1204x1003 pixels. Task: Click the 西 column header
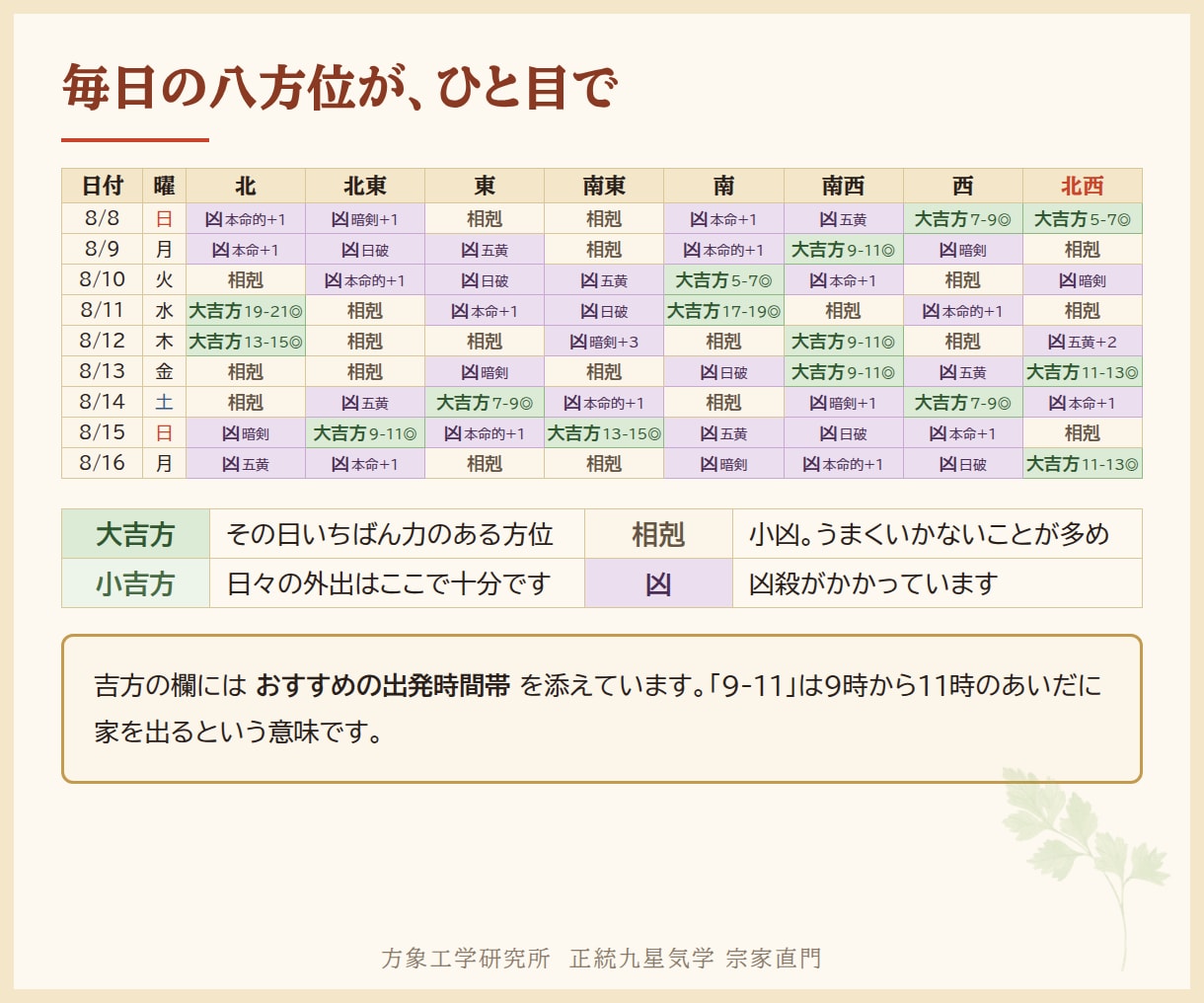pos(963,186)
